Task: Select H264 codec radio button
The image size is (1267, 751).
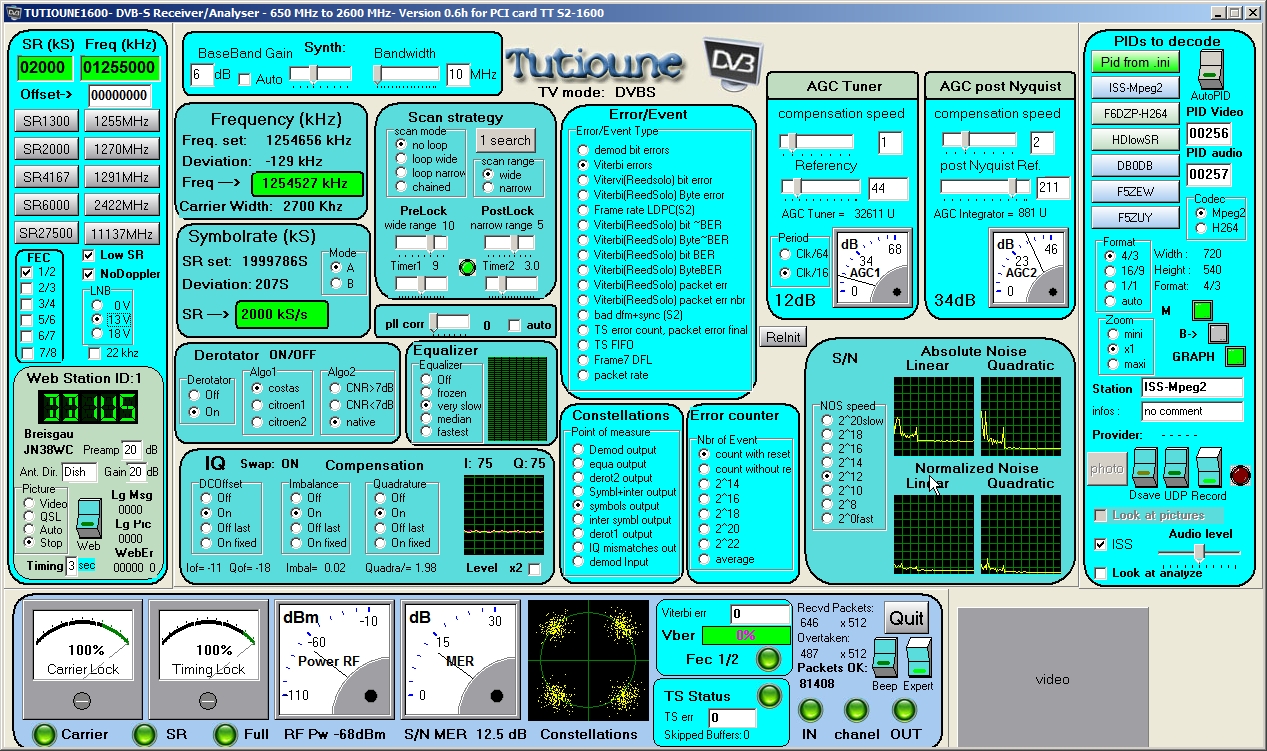Action: [x=1202, y=228]
